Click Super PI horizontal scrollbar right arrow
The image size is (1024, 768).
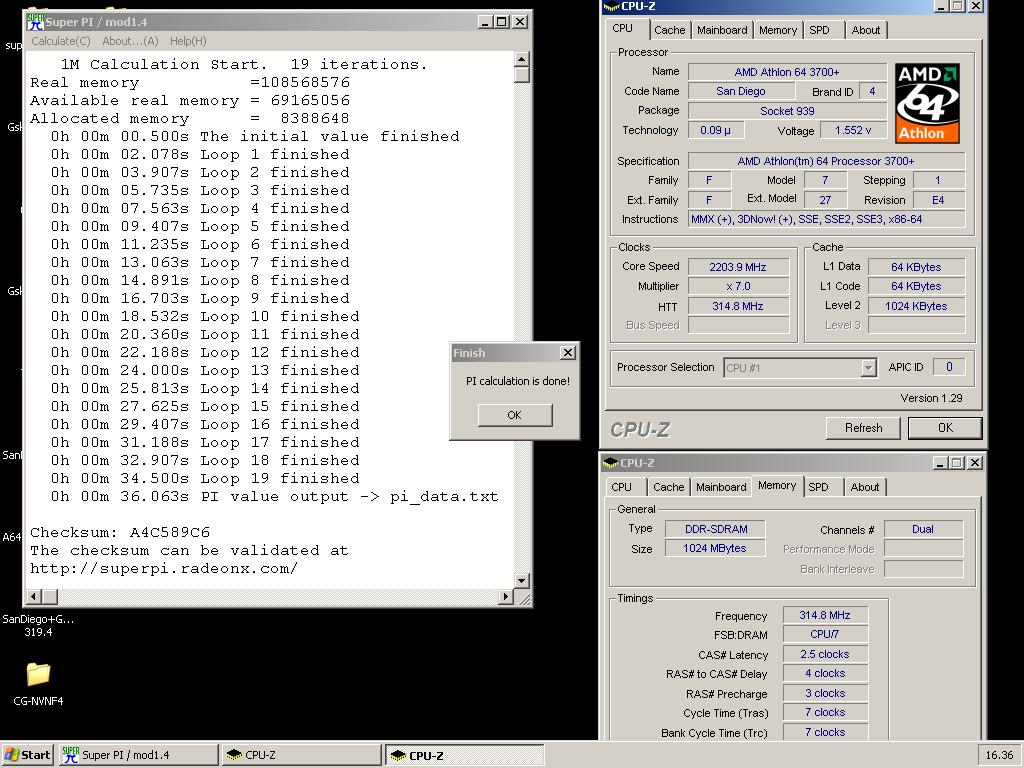pyautogui.click(x=505, y=596)
